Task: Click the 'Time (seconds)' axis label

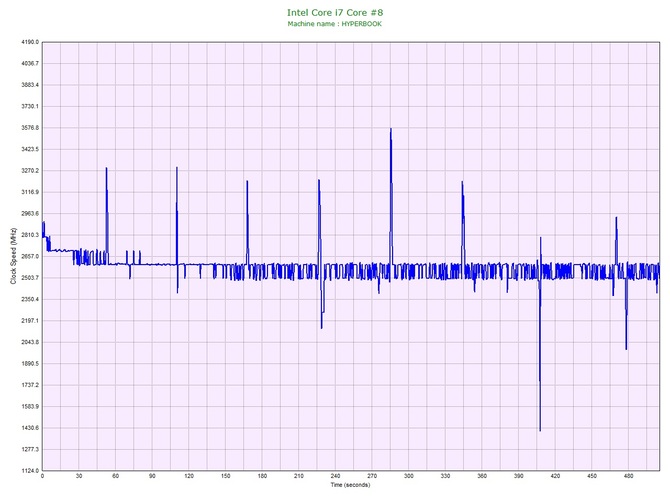Action: pos(350,485)
